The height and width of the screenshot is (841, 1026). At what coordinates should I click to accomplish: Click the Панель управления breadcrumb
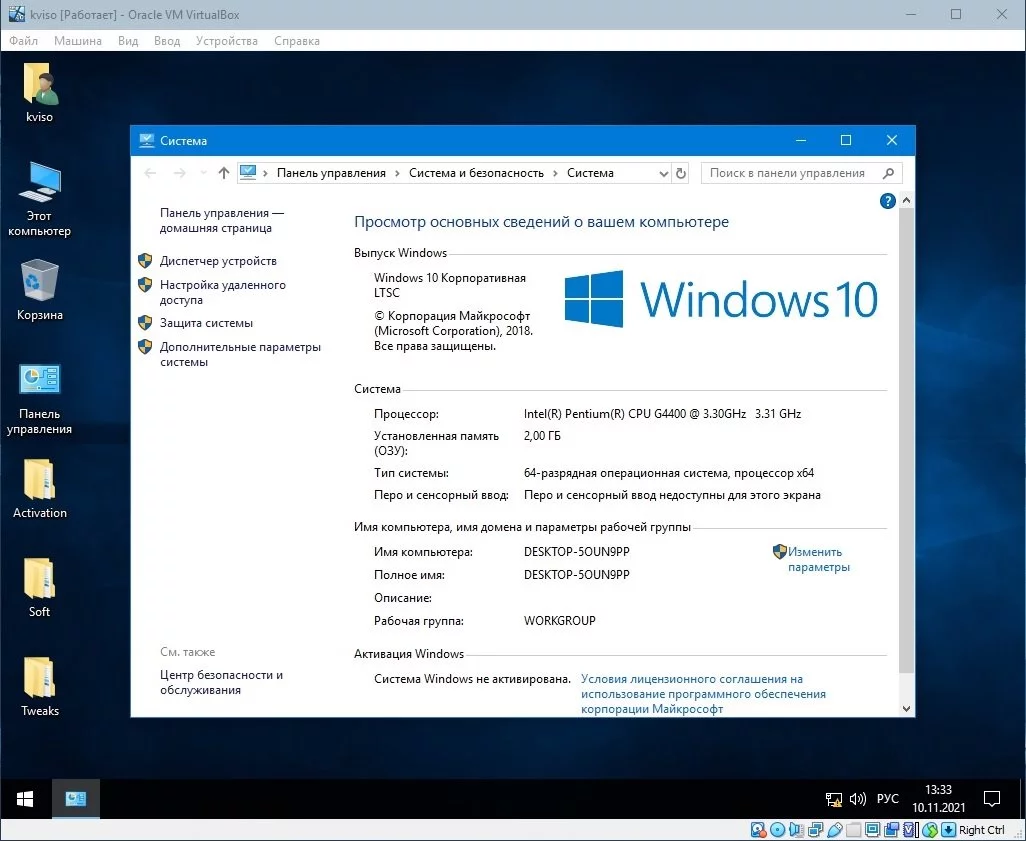(x=331, y=173)
